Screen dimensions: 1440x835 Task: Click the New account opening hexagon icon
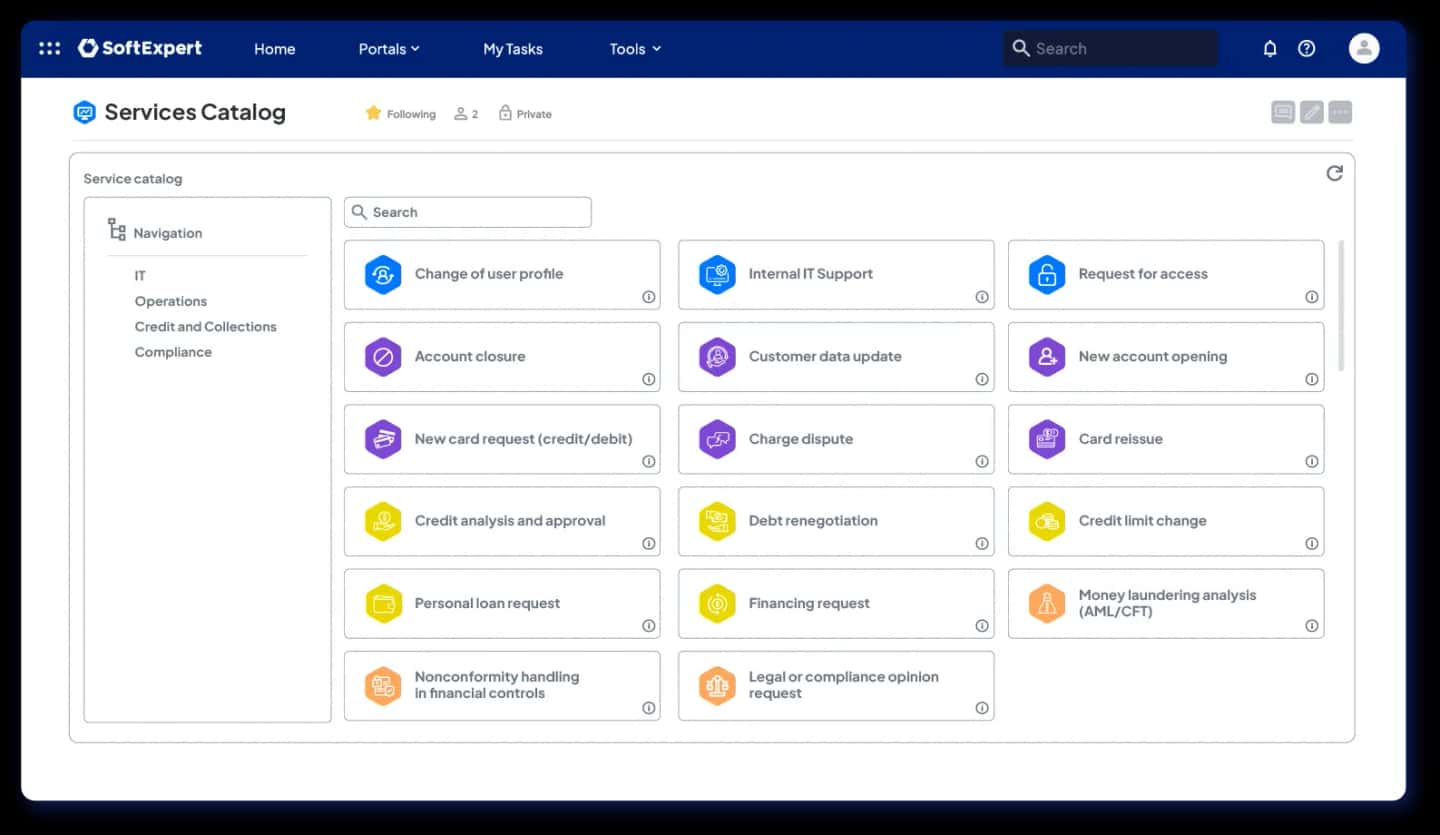[x=1047, y=357]
